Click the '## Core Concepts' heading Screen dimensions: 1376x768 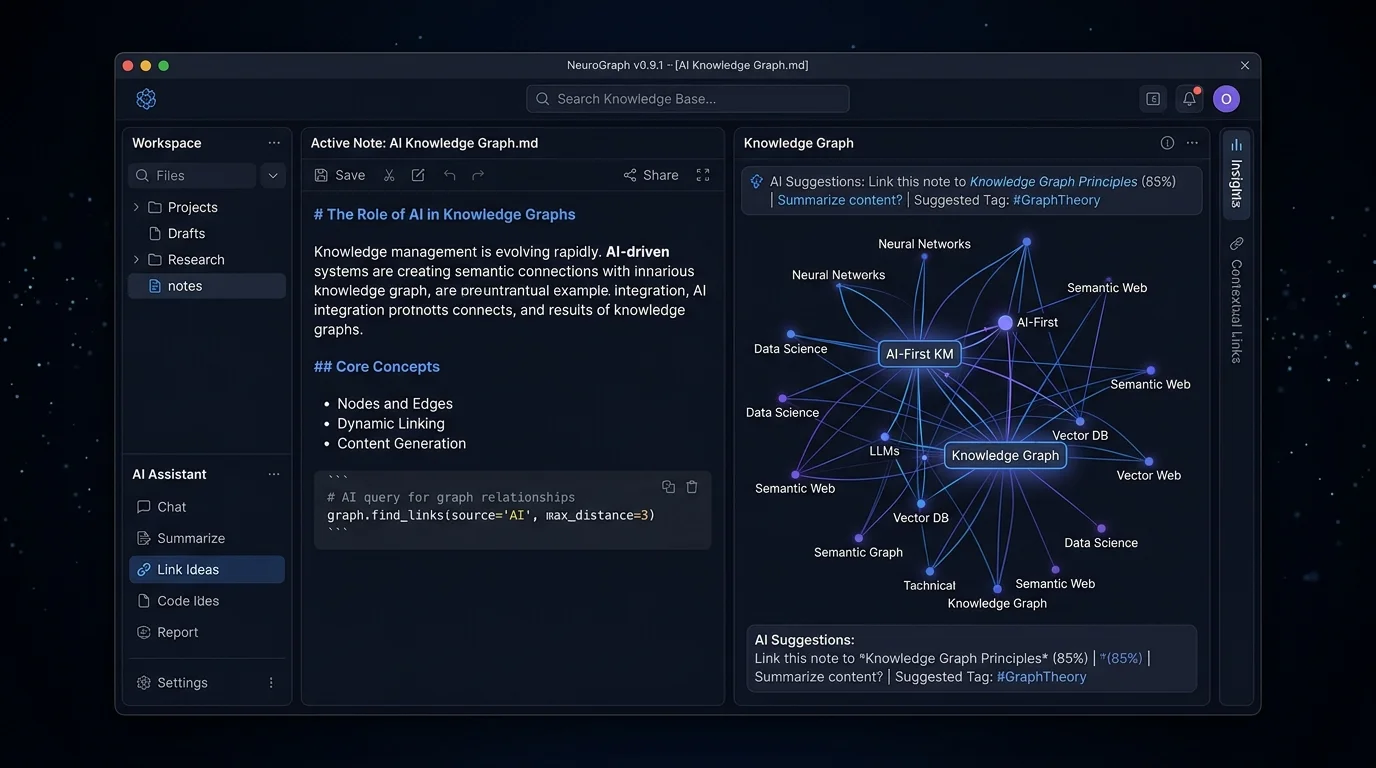tap(377, 367)
